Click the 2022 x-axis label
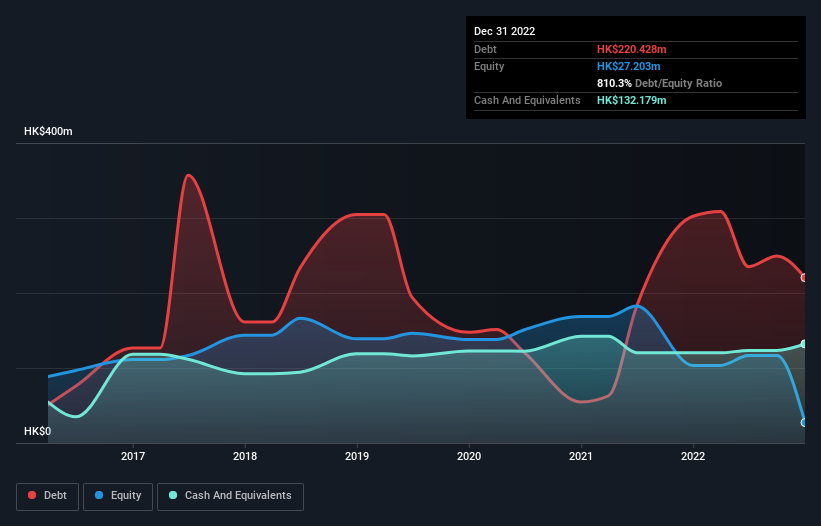 tap(693, 456)
